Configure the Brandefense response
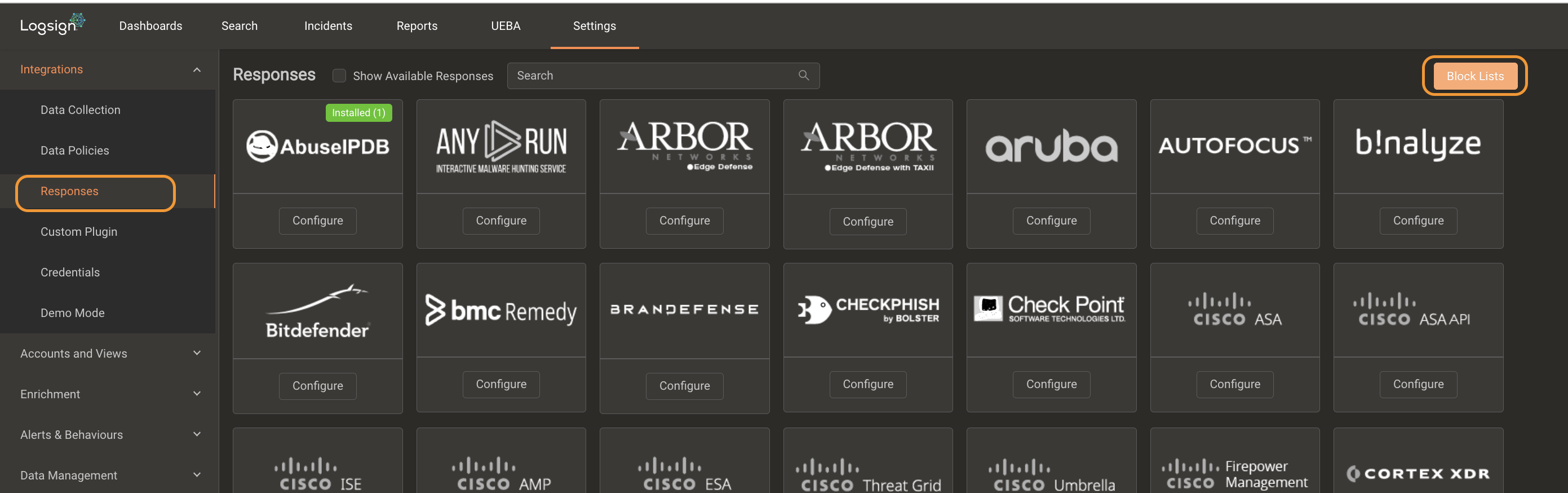1568x493 pixels. click(684, 386)
